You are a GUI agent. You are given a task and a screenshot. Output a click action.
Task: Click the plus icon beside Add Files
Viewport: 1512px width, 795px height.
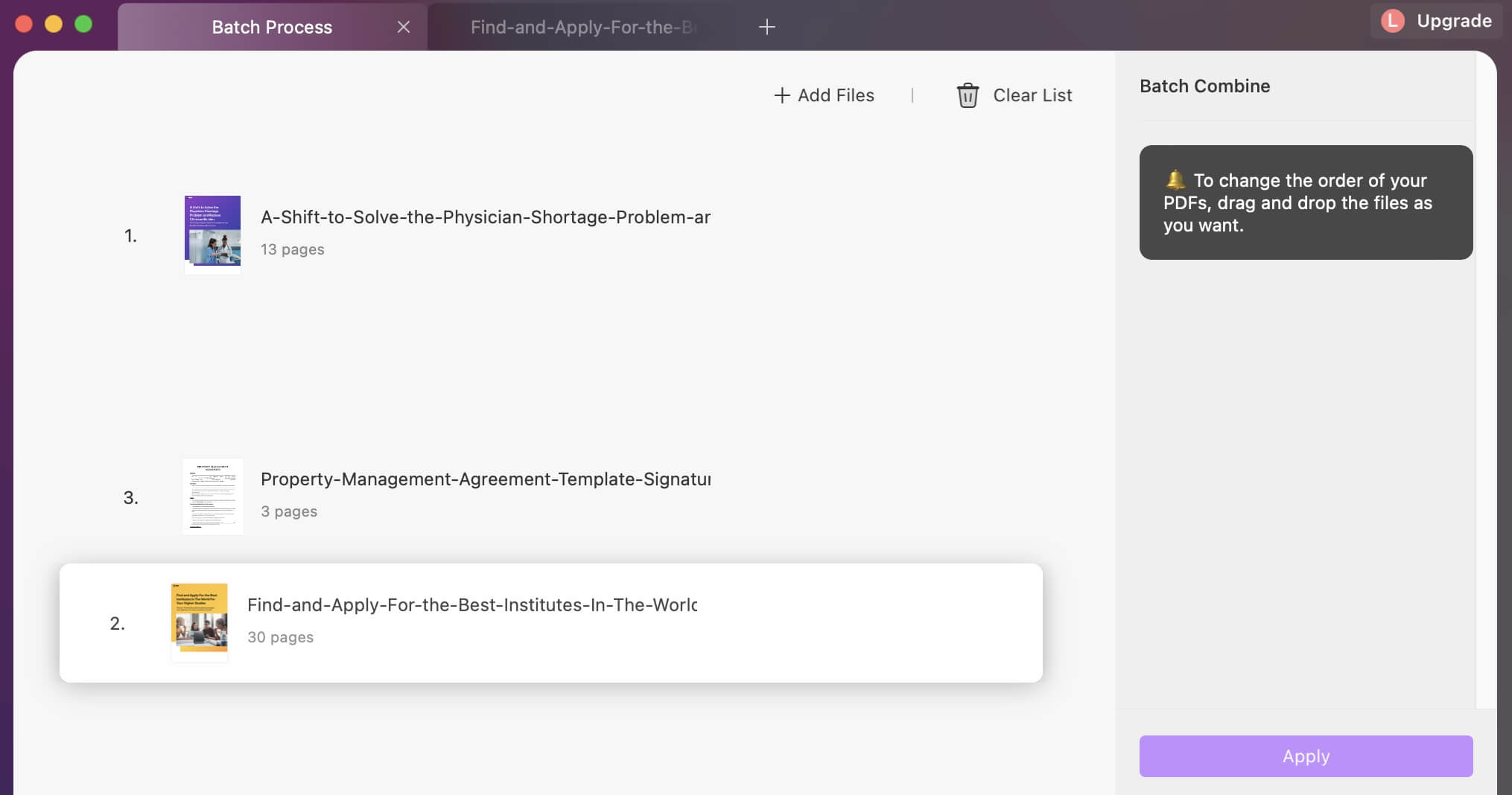coord(781,95)
